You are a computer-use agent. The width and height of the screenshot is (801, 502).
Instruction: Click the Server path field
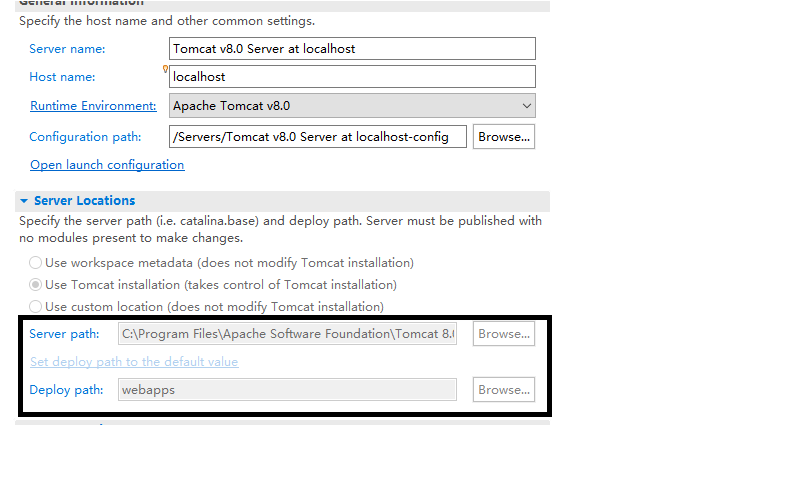pos(287,333)
